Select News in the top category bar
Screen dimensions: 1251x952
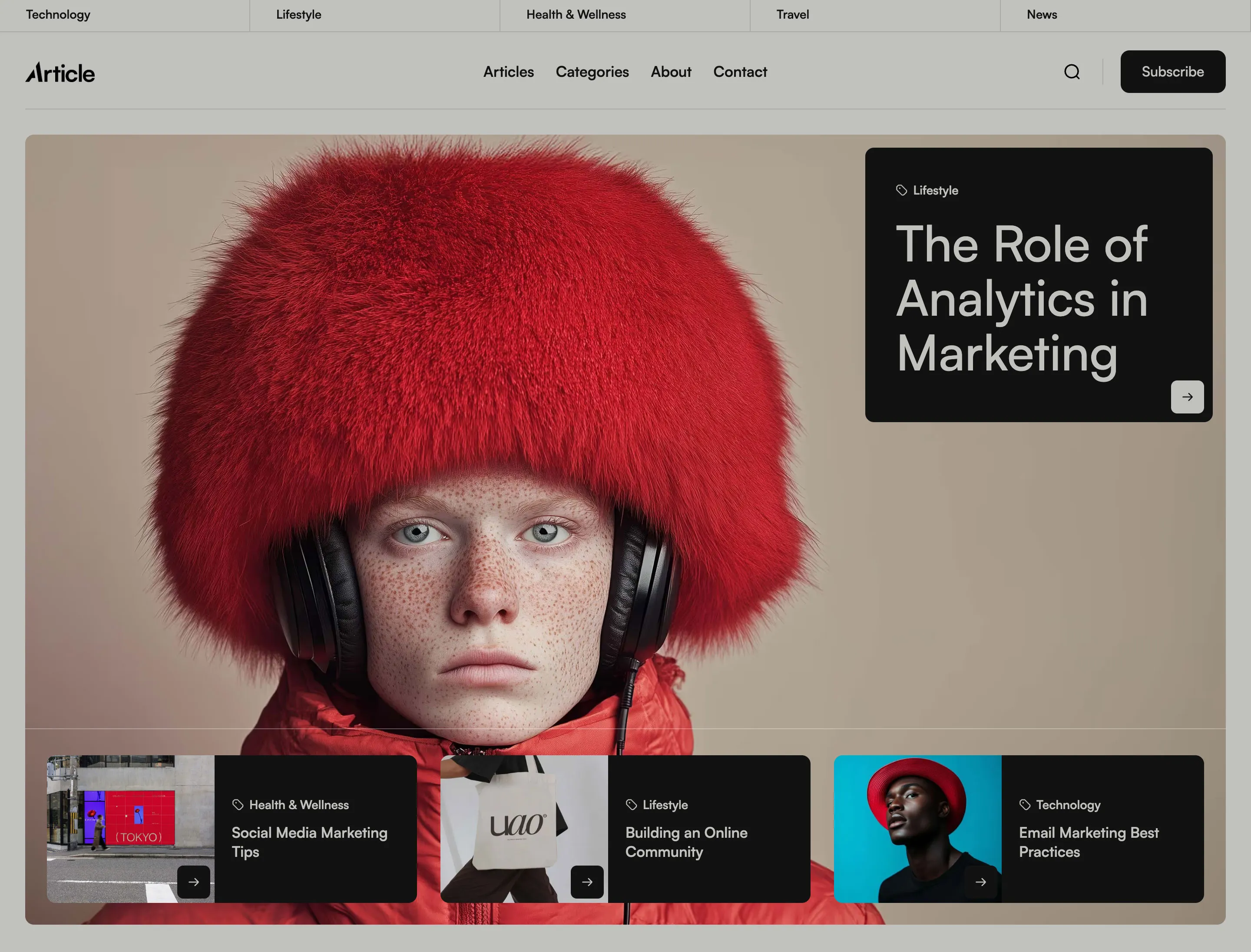(1041, 15)
